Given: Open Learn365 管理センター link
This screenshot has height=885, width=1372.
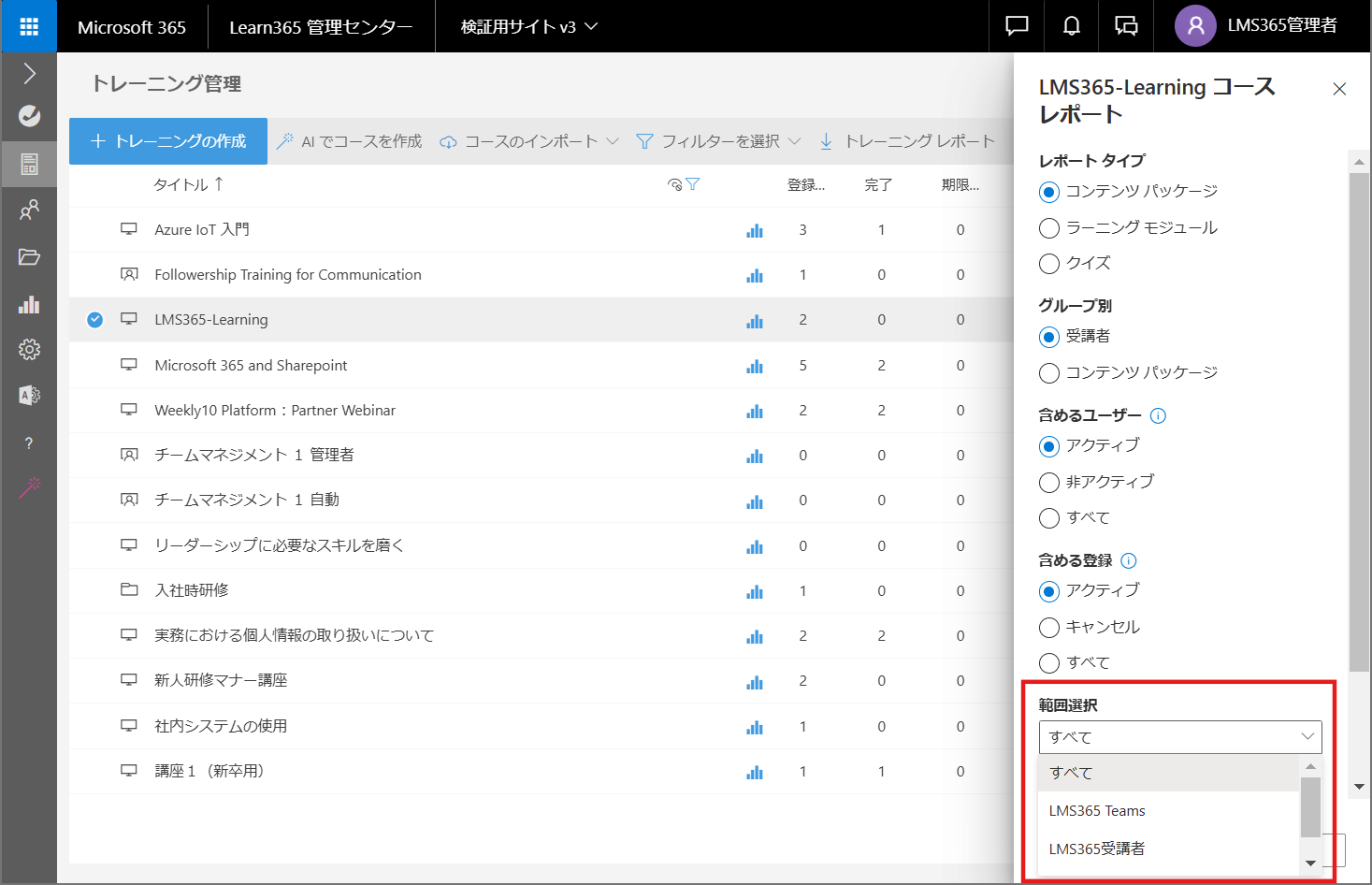Looking at the screenshot, I should [x=321, y=27].
